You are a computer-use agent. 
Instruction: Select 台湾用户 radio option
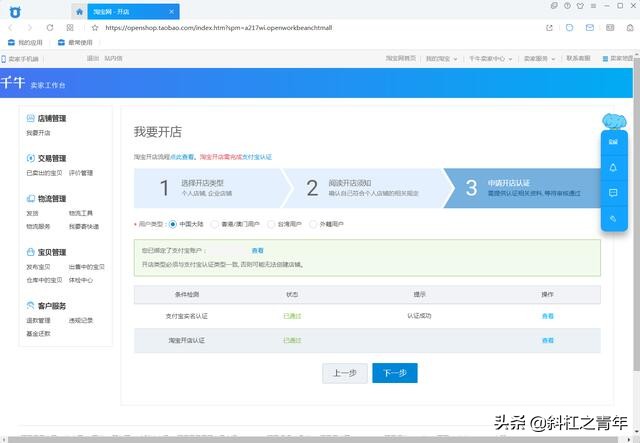[x=271, y=224]
